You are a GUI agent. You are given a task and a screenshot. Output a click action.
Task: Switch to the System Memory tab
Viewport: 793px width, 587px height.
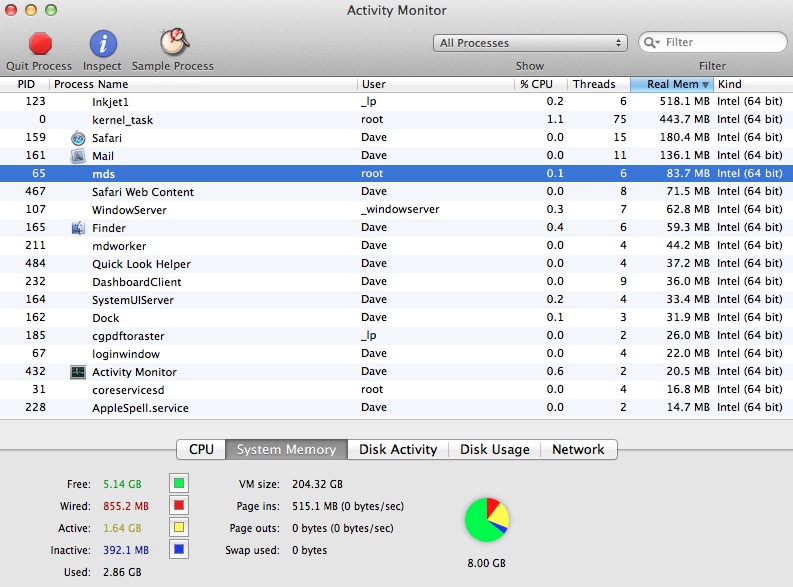pos(286,449)
